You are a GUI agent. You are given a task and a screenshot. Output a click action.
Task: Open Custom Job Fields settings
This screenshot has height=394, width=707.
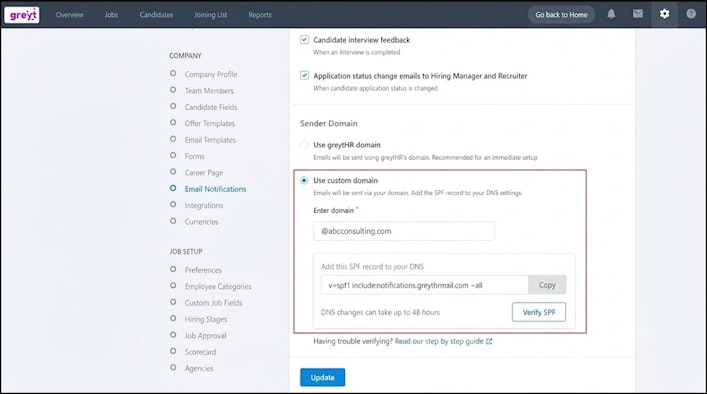coord(213,303)
